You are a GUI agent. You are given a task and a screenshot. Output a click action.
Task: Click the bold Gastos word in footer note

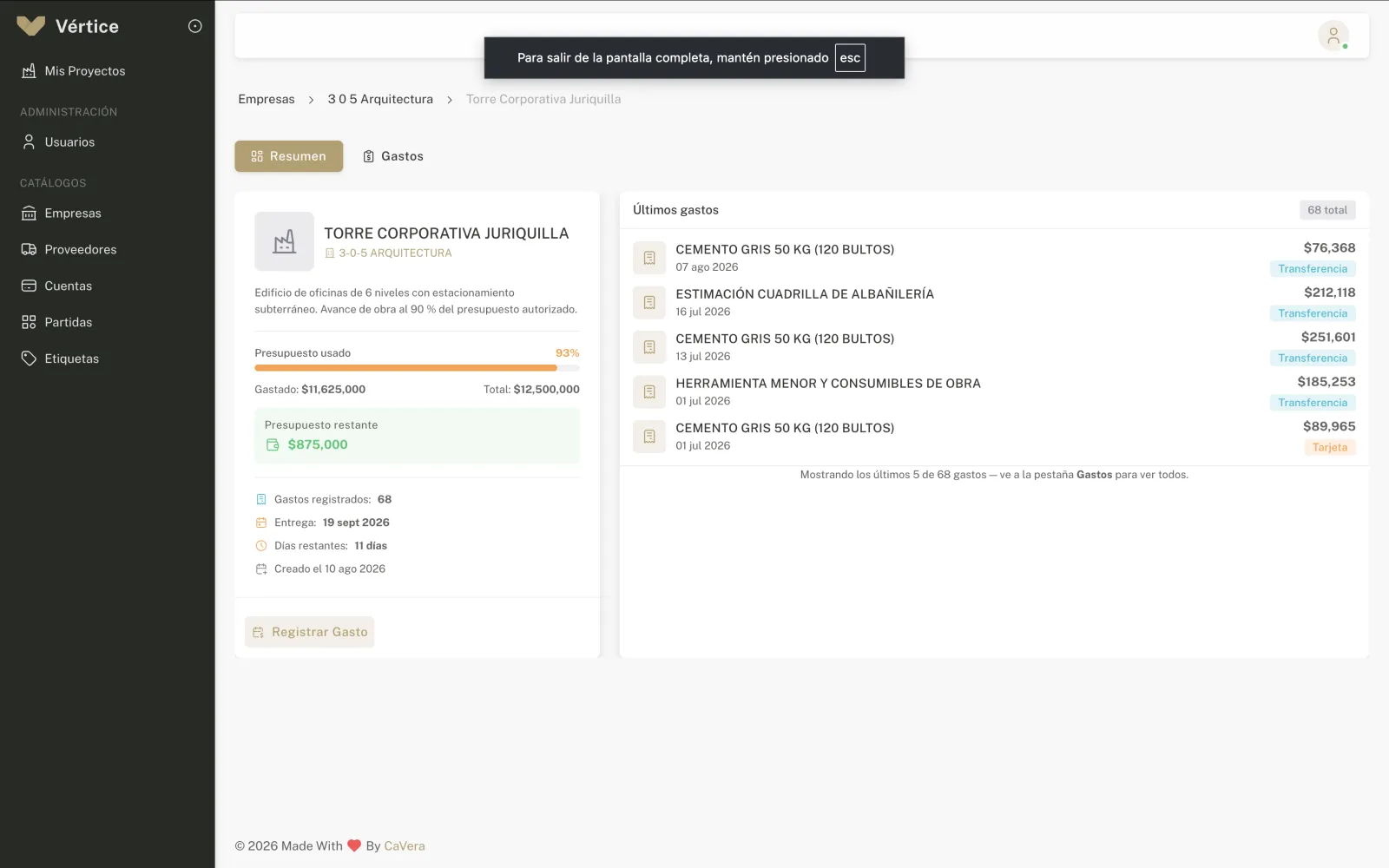[1094, 475]
